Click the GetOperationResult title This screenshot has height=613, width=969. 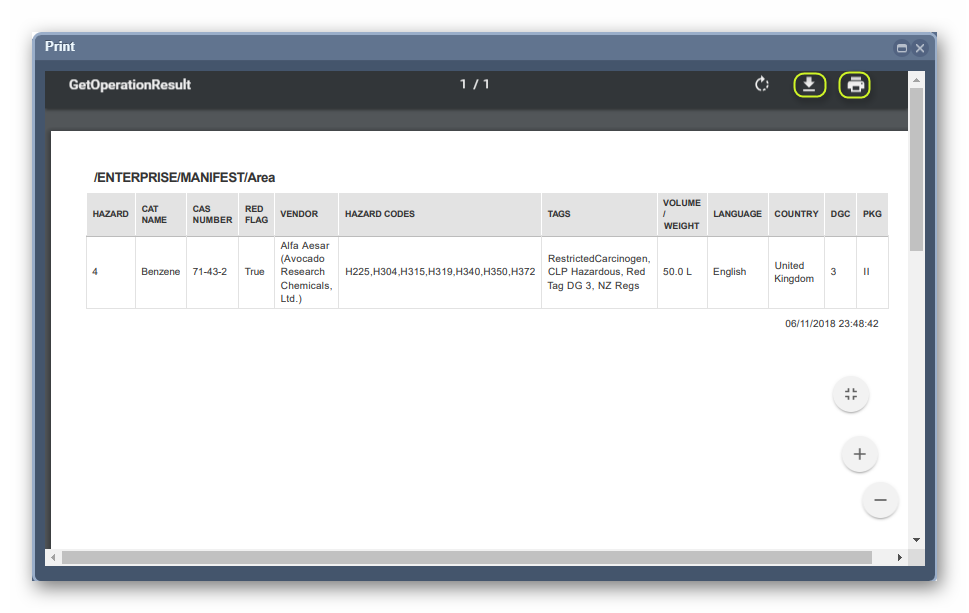[x=131, y=84]
